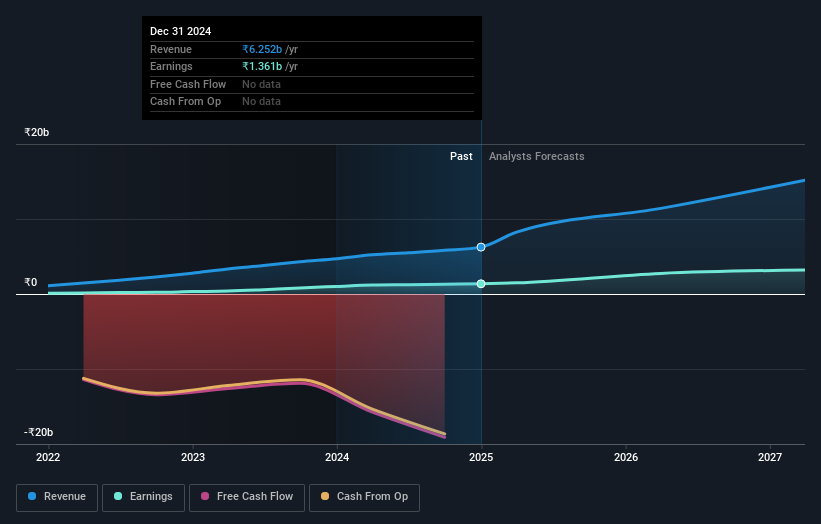
Task: Toggle the Earnings legend button
Action: 143,497
